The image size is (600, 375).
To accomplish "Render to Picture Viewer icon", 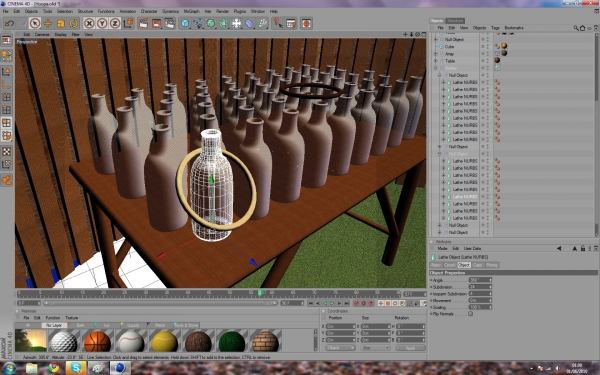I will coord(157,23).
